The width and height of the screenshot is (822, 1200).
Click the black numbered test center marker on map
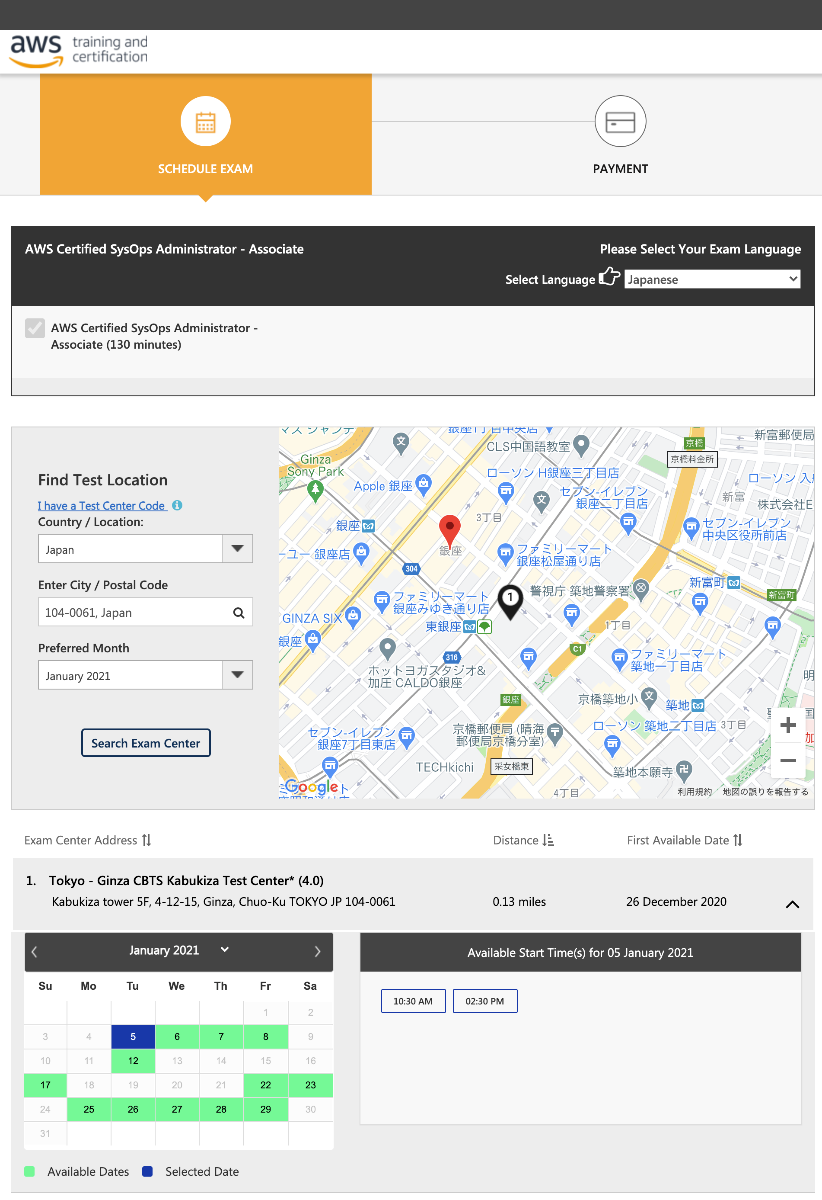[x=510, y=602]
